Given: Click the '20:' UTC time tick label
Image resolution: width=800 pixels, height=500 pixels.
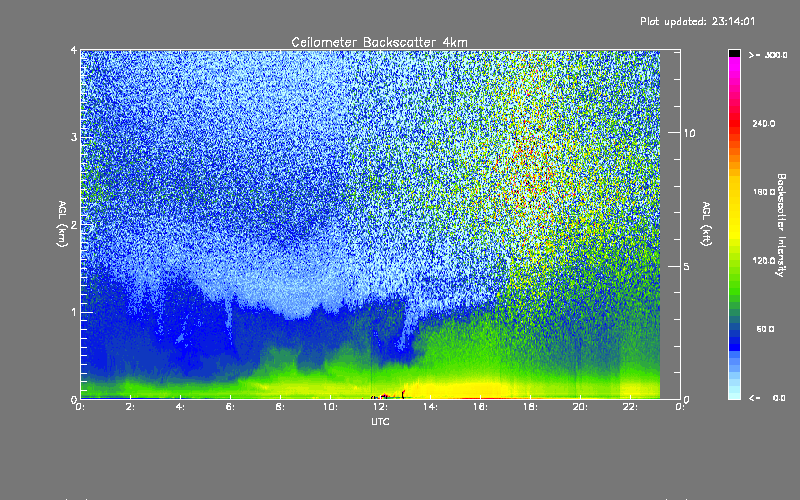Looking at the screenshot, I should [580, 407].
